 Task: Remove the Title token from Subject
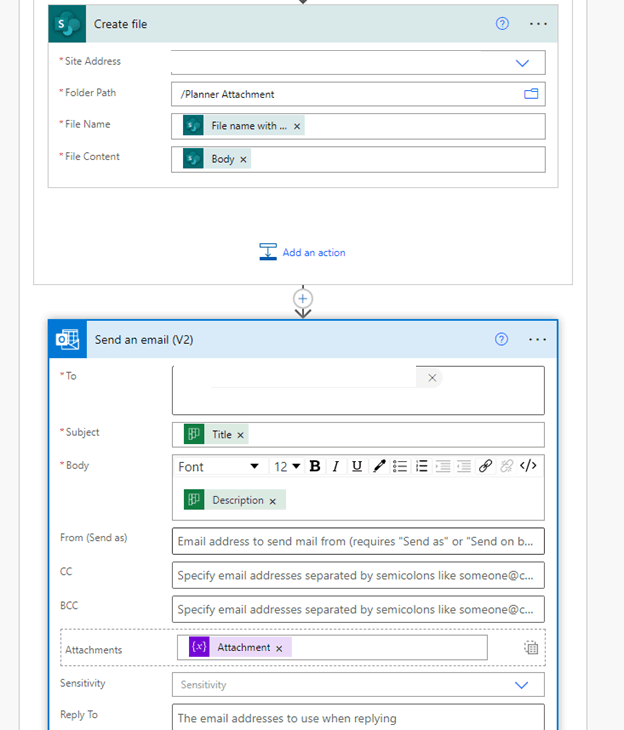(x=240, y=435)
